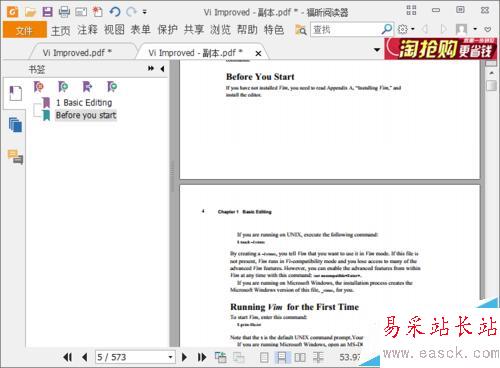Switch to continuous facing view mode

tap(318, 357)
